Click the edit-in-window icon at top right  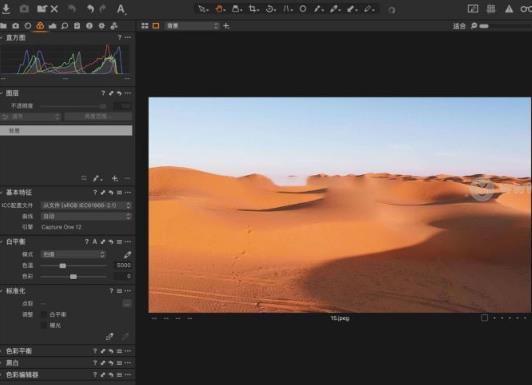pyautogui.click(x=473, y=9)
